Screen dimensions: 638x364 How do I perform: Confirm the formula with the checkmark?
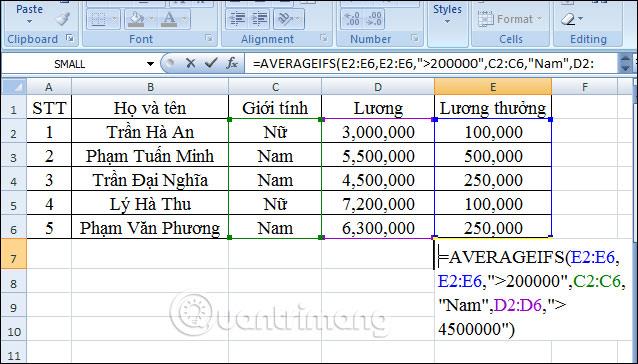[211, 63]
